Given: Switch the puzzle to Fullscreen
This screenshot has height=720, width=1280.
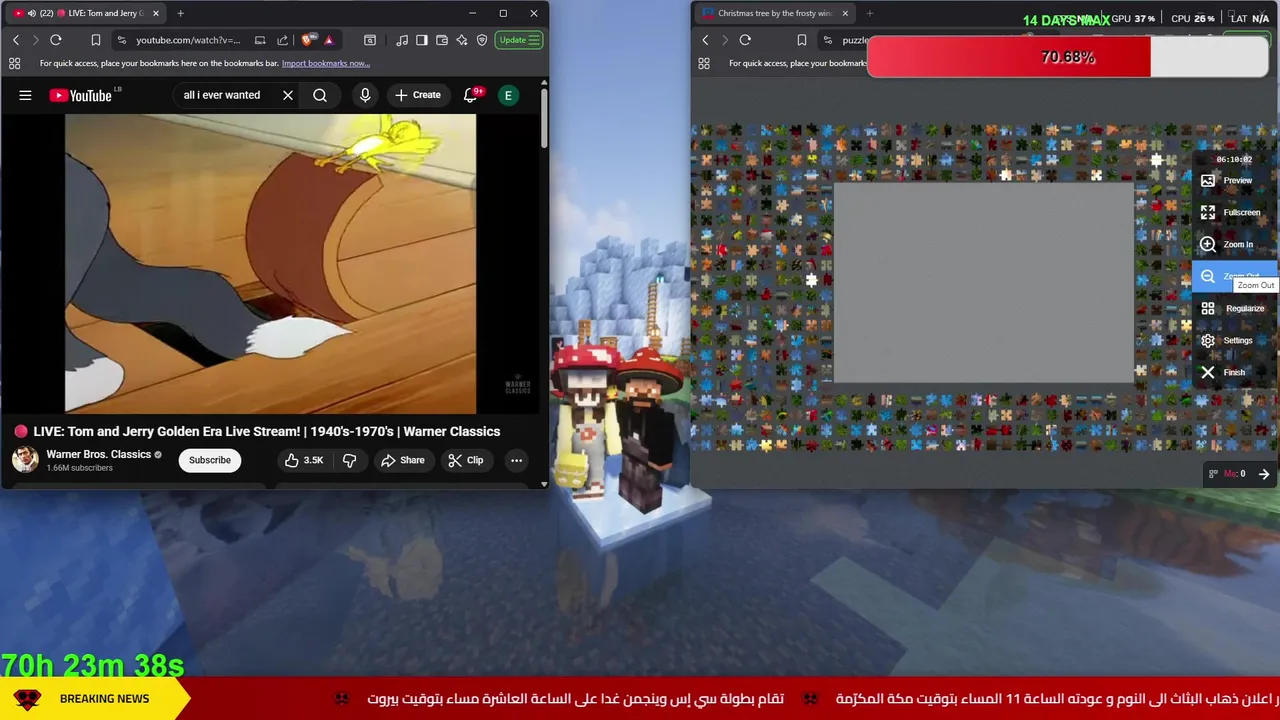Looking at the screenshot, I should (1230, 212).
